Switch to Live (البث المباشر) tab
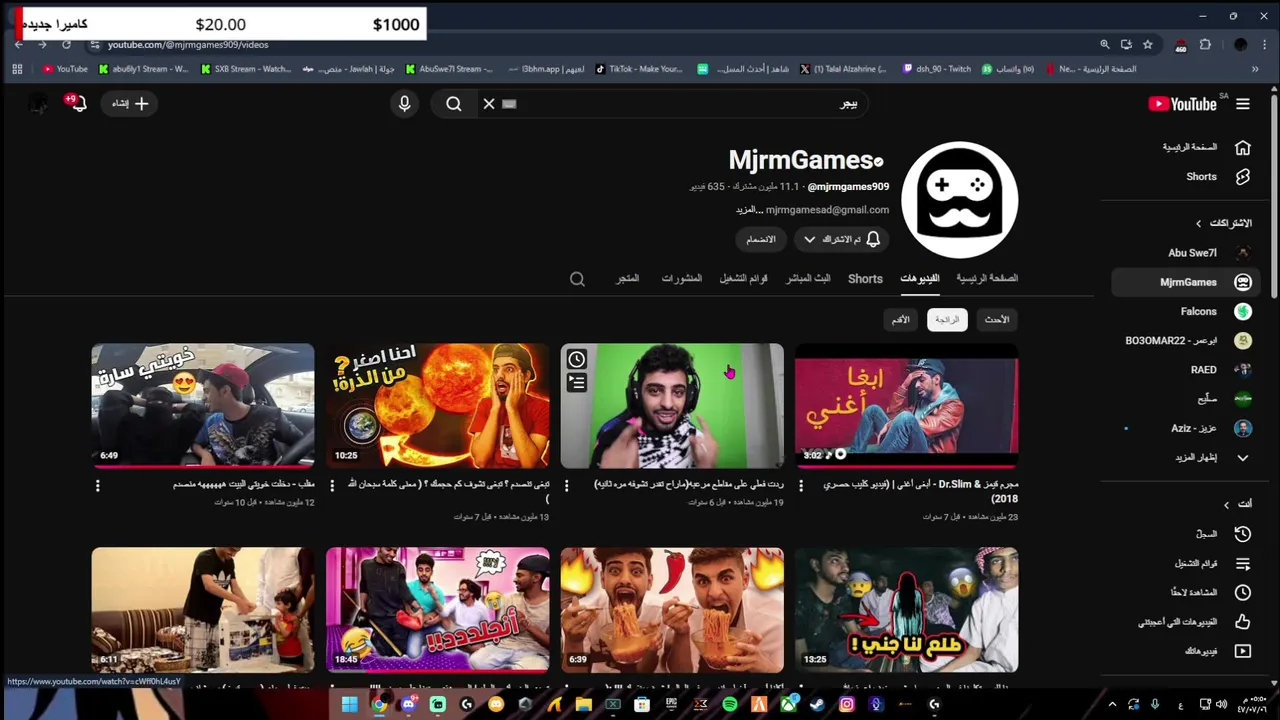 [x=808, y=278]
